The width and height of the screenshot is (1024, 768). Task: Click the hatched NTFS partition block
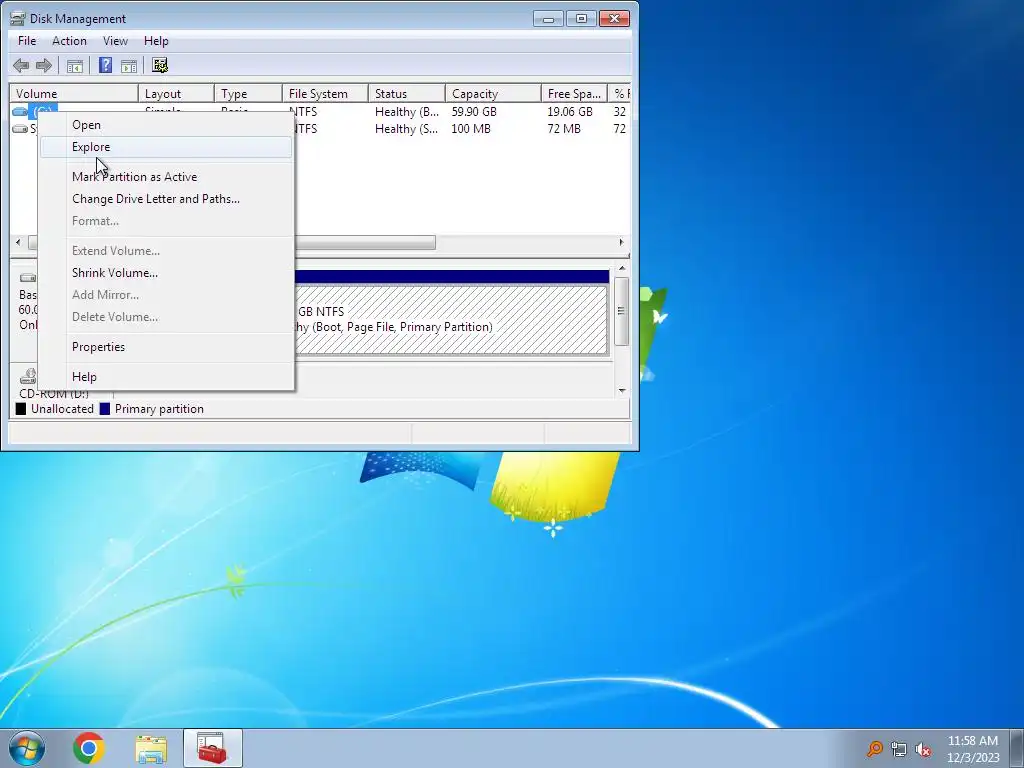pyautogui.click(x=451, y=320)
